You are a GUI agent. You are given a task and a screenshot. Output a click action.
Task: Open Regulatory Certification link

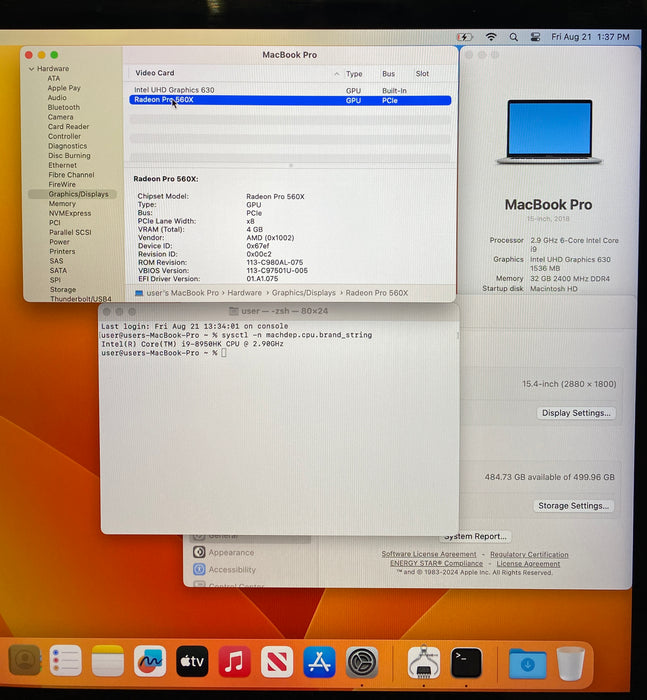(529, 554)
